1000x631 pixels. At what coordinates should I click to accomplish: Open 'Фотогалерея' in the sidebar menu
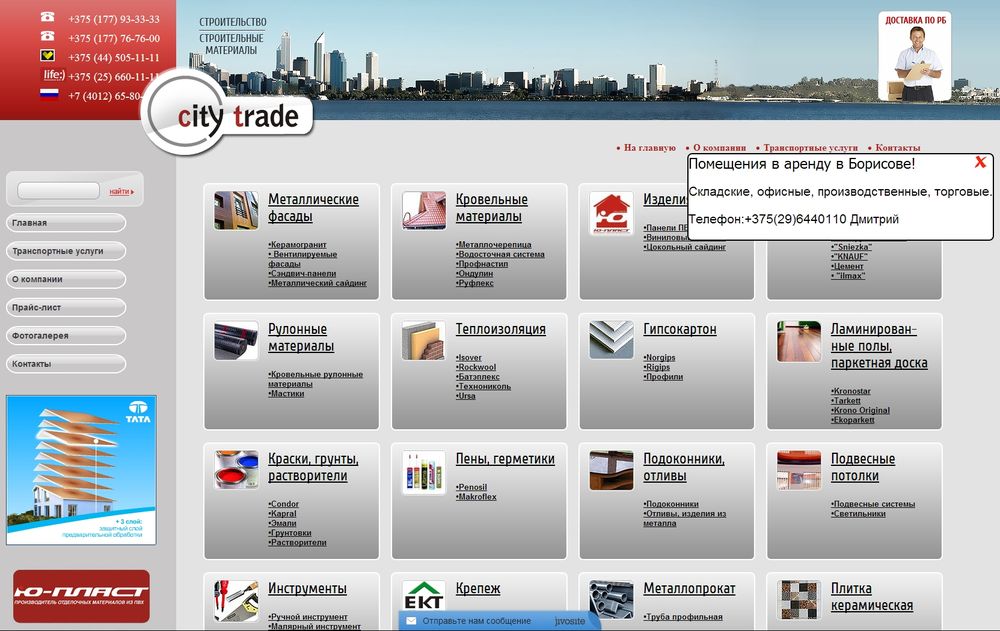pos(66,335)
